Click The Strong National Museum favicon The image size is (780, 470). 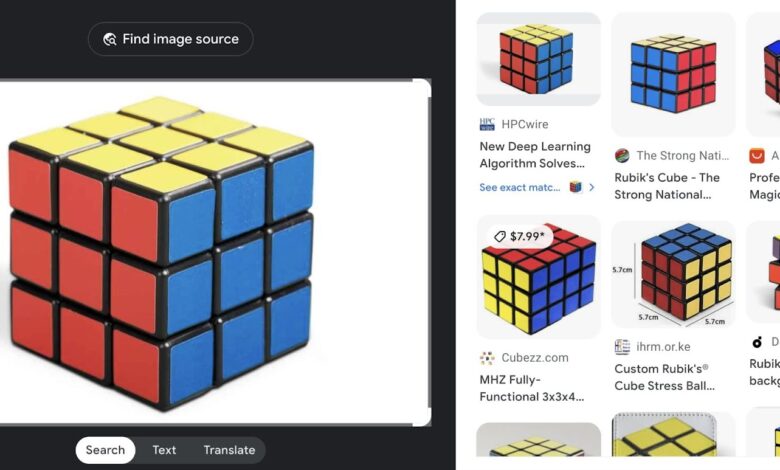(x=622, y=155)
